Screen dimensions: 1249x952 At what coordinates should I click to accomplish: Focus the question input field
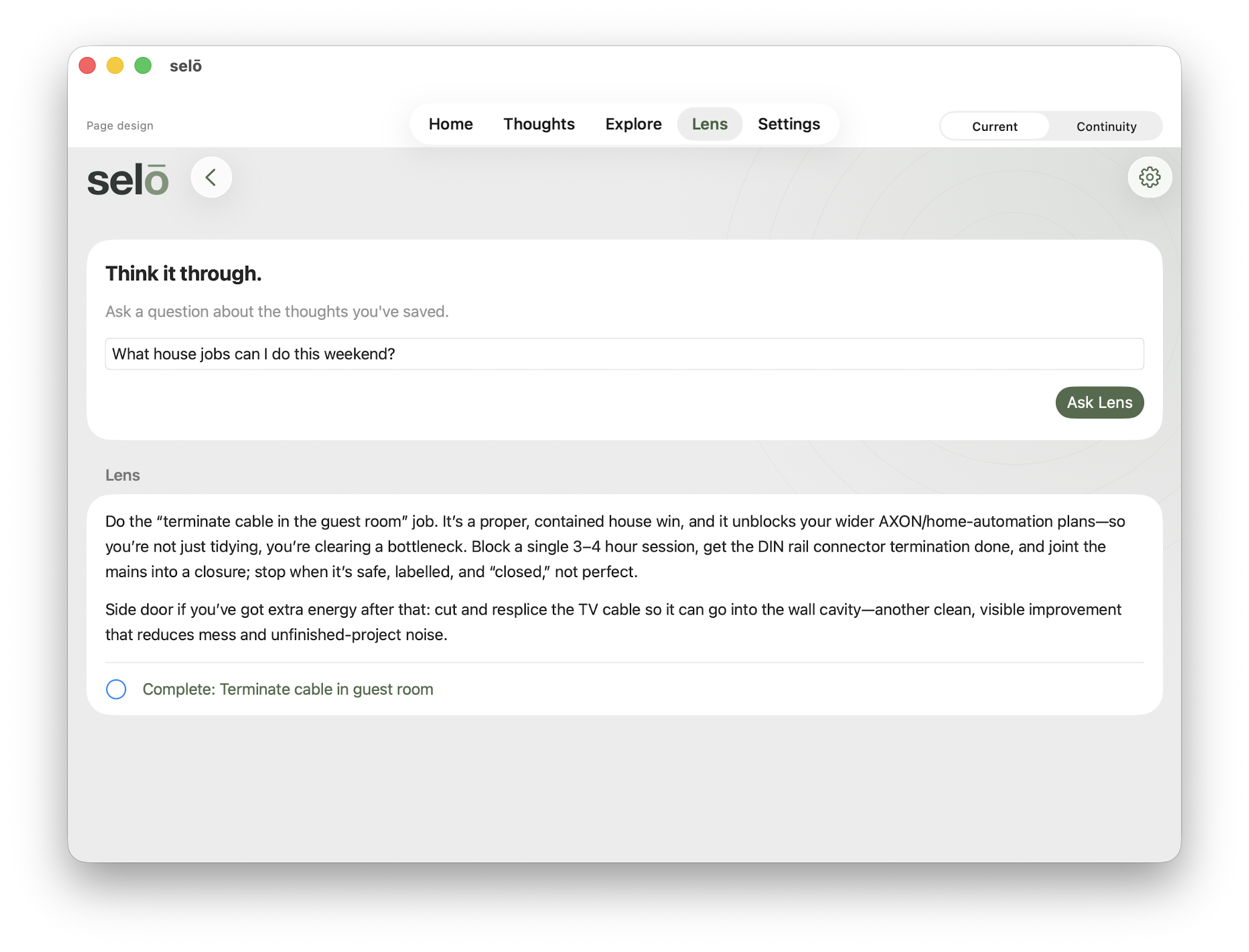[x=624, y=354]
